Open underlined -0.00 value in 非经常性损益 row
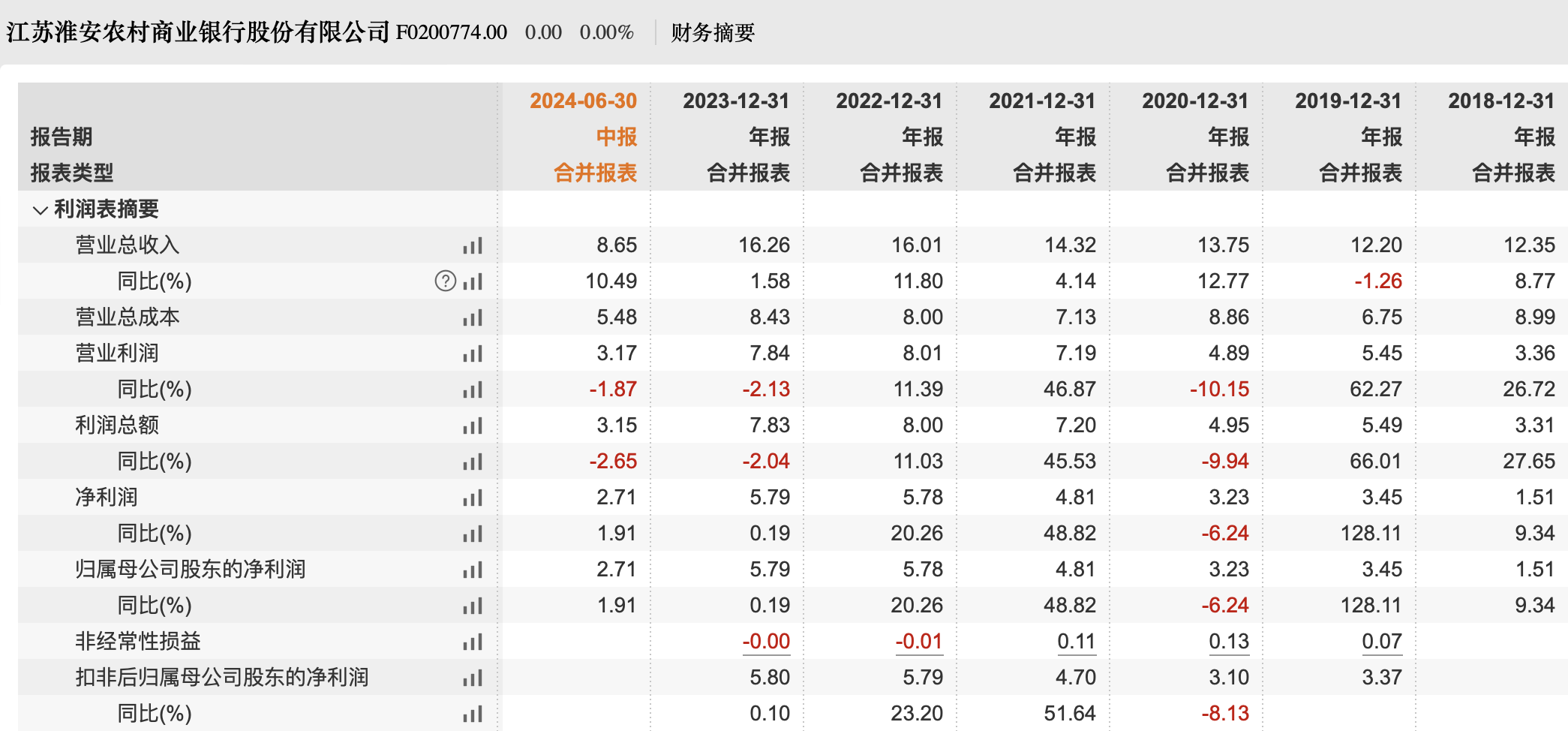The height and width of the screenshot is (731, 1568). [x=766, y=642]
